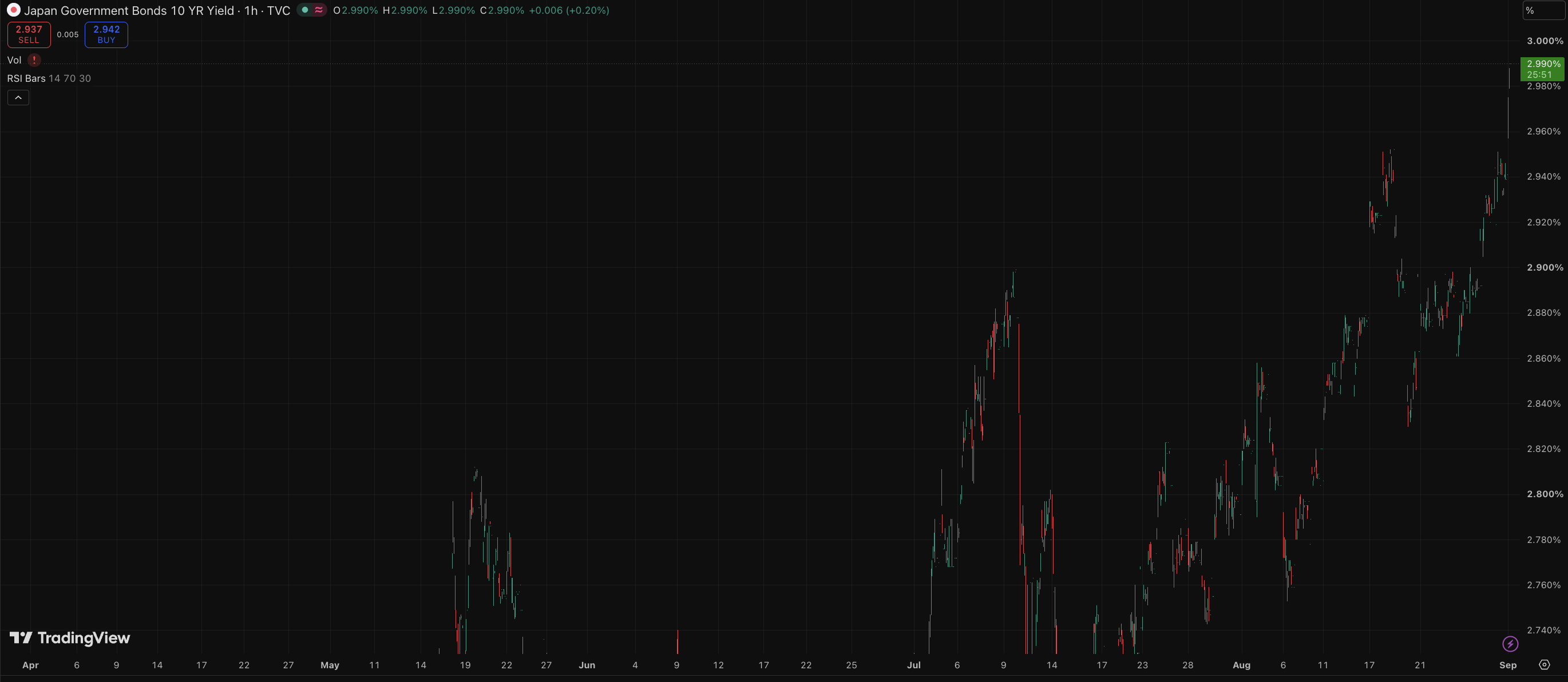The image size is (1568, 682).
Task: Click the 21 date label on time axis
Action: coord(1419,665)
